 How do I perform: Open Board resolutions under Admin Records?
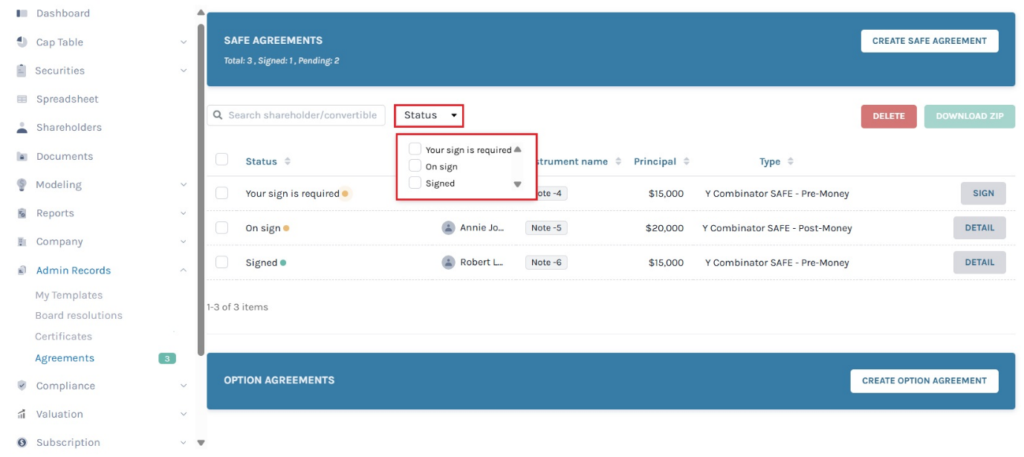tap(78, 316)
